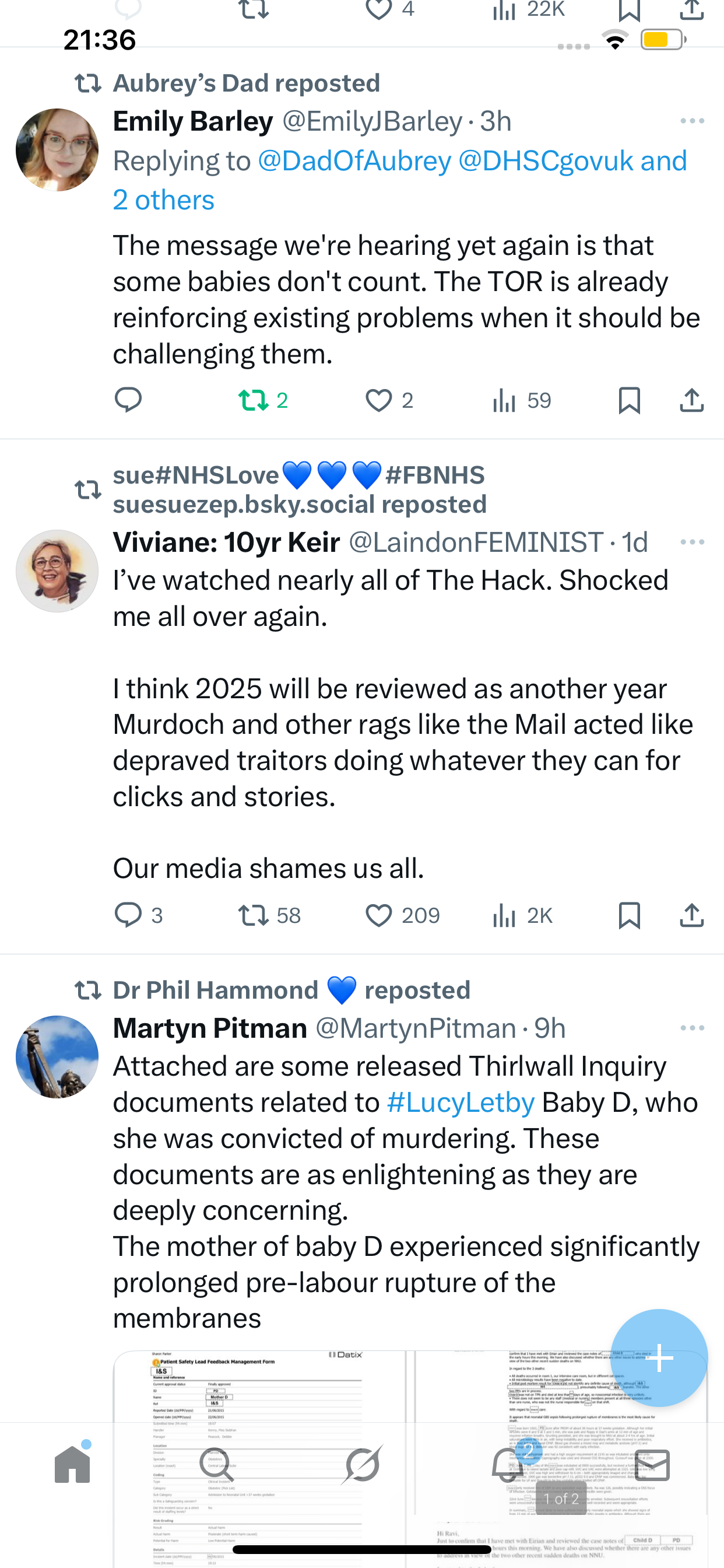Bookmark Emily Barley's post
Viewport: 724px width, 1568px height.
point(629,401)
